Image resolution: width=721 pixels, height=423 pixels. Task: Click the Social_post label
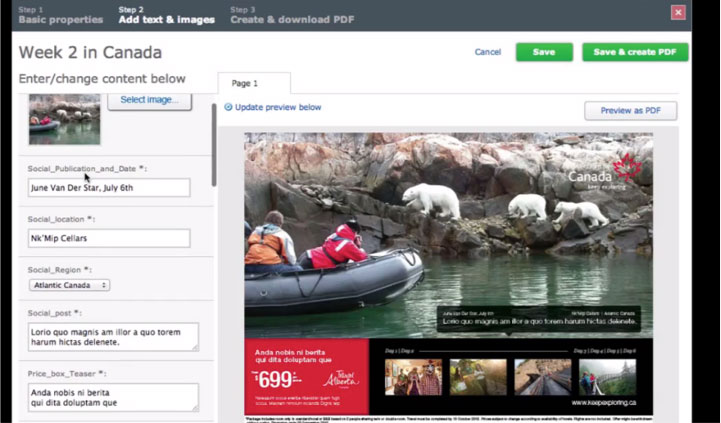(x=54, y=313)
